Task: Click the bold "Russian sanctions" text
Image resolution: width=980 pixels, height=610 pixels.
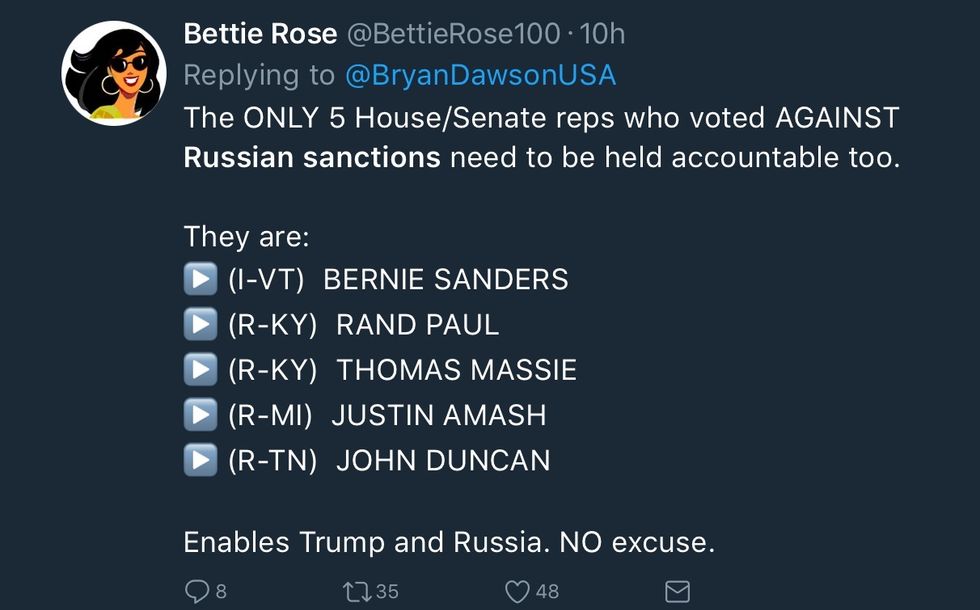Action: [312, 158]
